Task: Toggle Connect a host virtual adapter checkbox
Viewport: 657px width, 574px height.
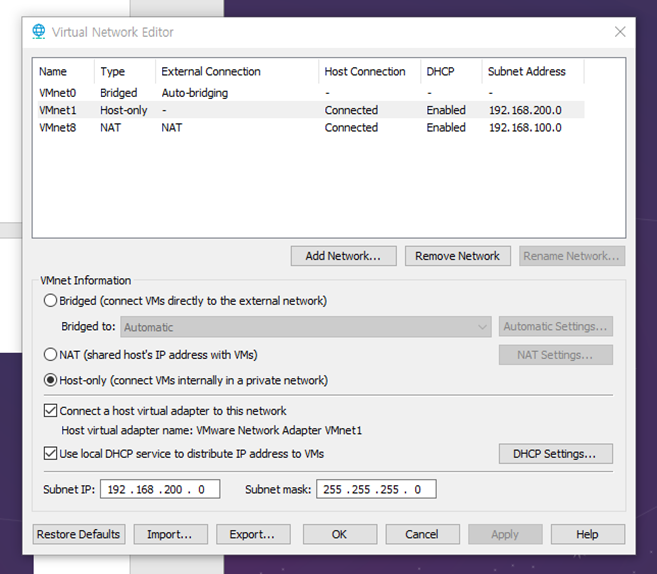Action: [x=50, y=411]
